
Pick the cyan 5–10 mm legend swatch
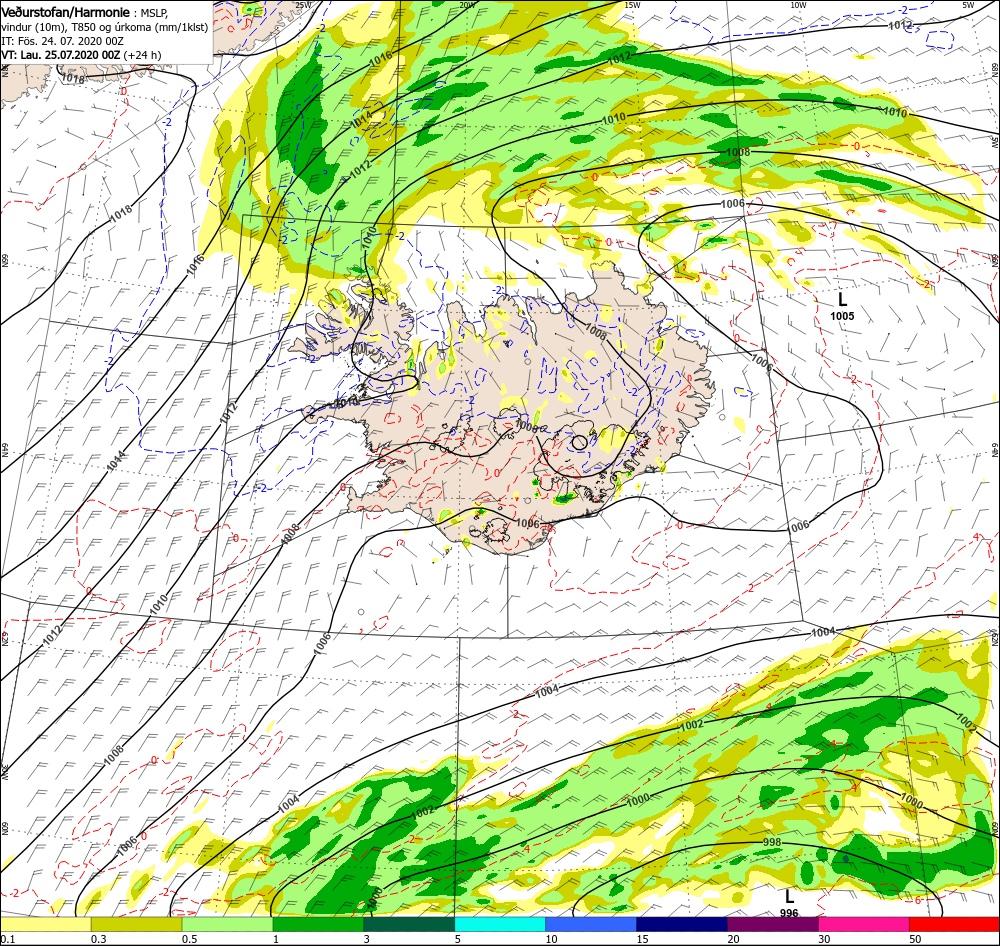[x=500, y=924]
